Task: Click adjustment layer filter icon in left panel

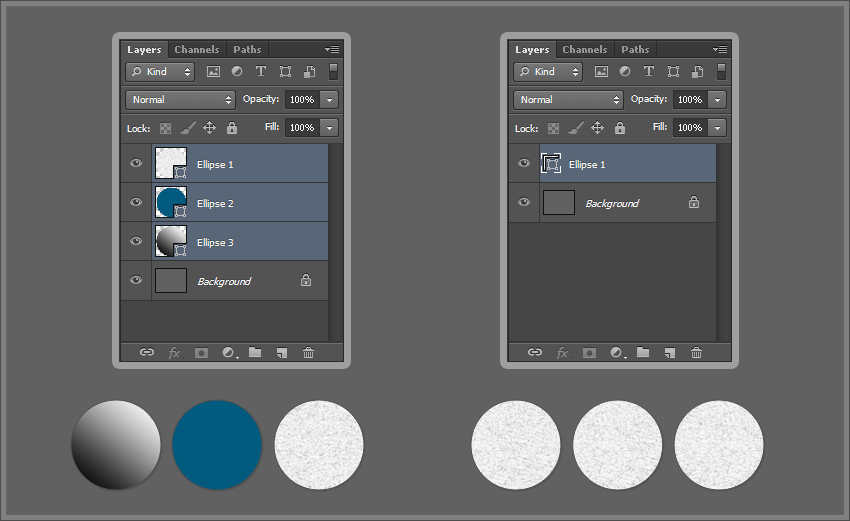Action: 237,71
